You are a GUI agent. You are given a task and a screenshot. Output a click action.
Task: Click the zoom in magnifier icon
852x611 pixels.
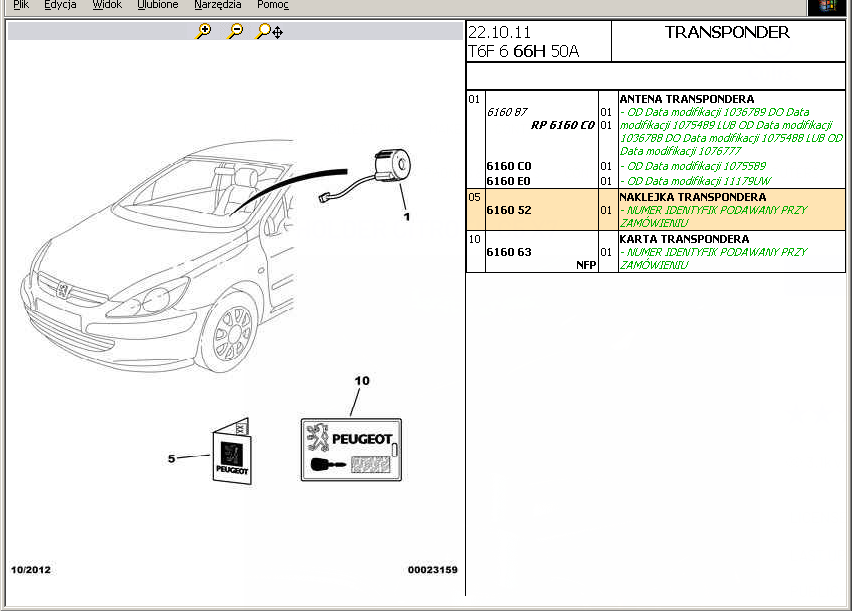(x=203, y=32)
